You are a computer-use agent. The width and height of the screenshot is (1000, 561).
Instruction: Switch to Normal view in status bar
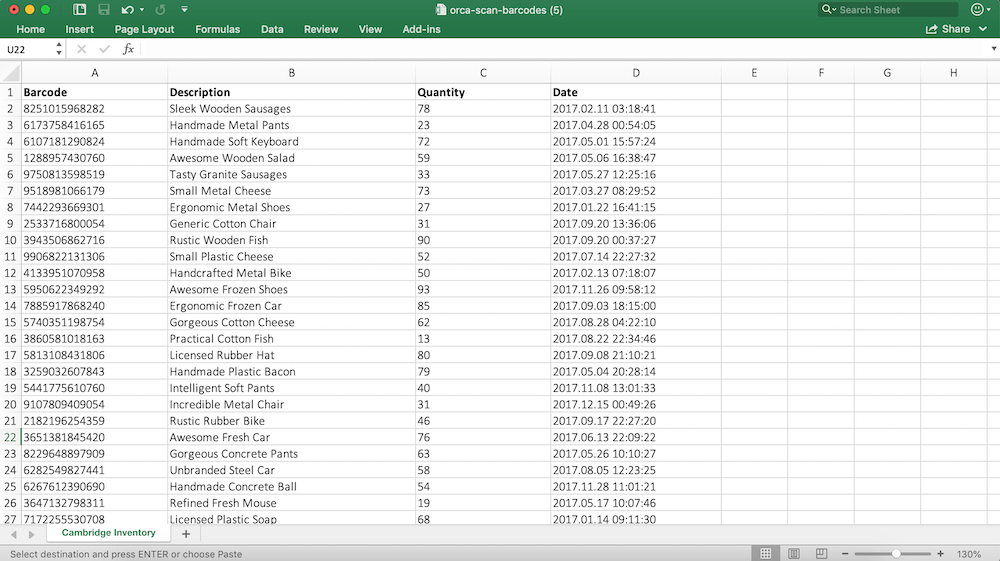point(765,553)
